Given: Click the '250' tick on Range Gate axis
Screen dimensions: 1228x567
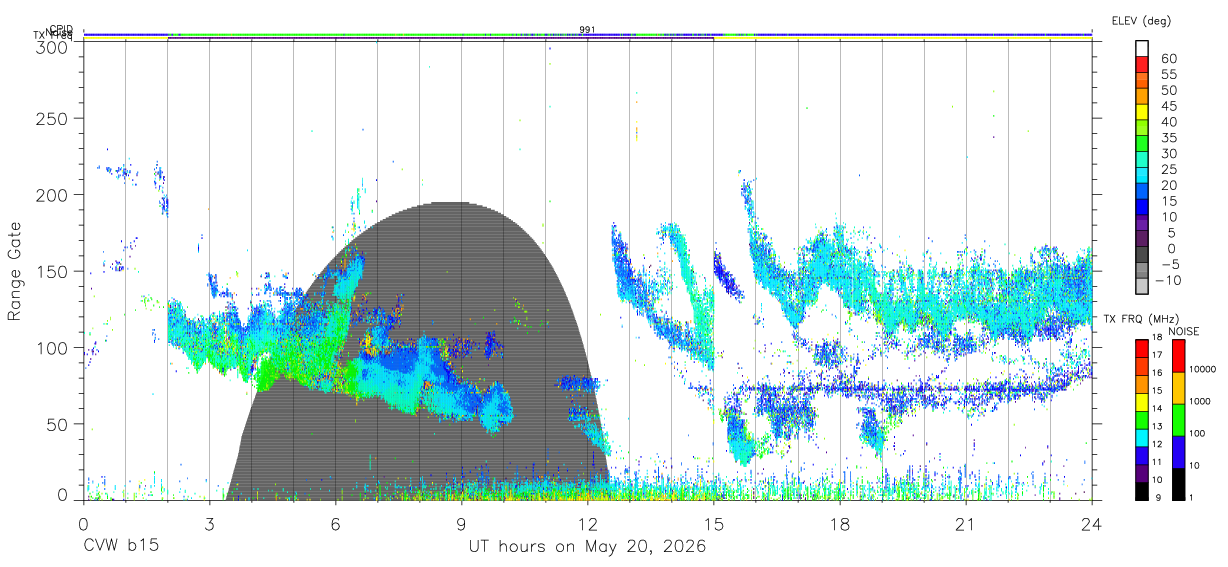Looking at the screenshot, I should [53, 119].
